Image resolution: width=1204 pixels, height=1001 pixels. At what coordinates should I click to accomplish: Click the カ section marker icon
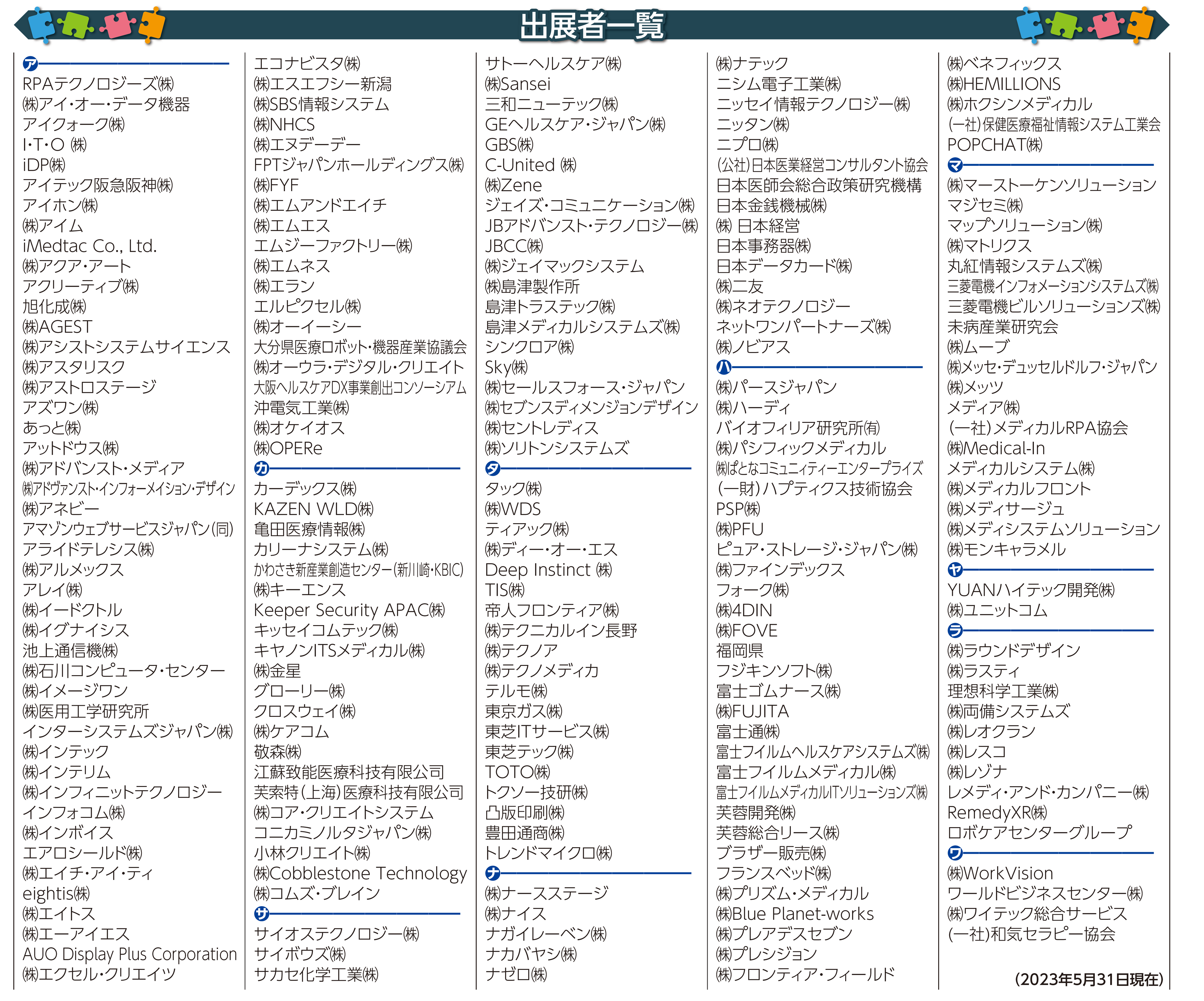pyautogui.click(x=261, y=469)
